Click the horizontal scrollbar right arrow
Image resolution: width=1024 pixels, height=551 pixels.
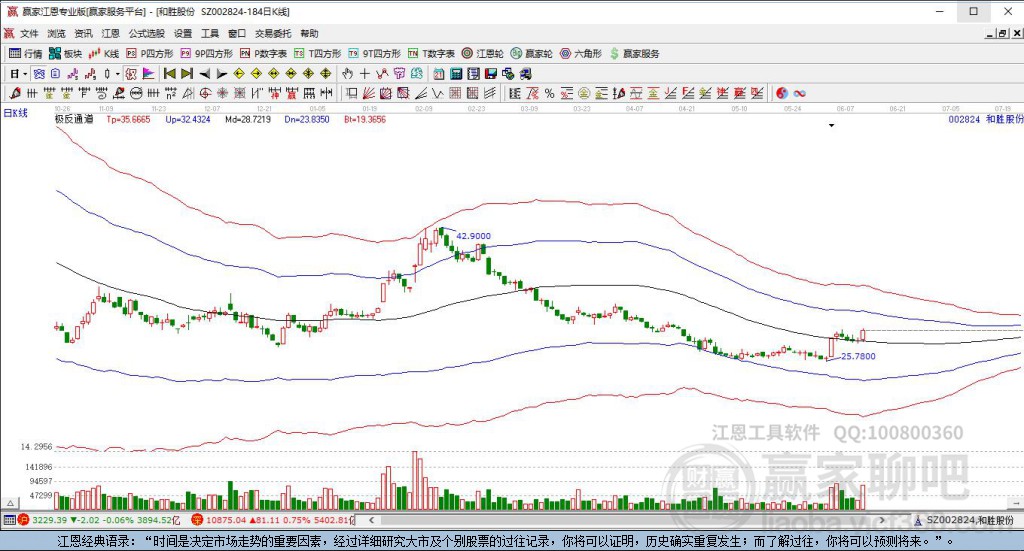(882, 520)
